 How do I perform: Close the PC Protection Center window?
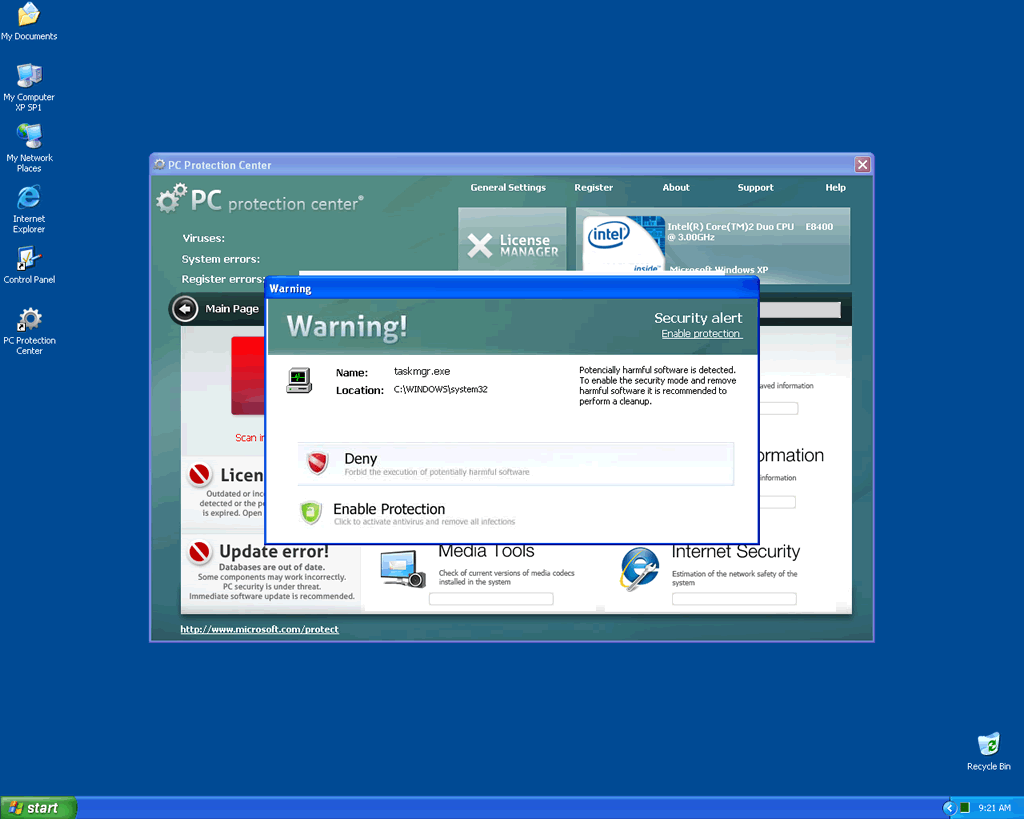pos(862,165)
